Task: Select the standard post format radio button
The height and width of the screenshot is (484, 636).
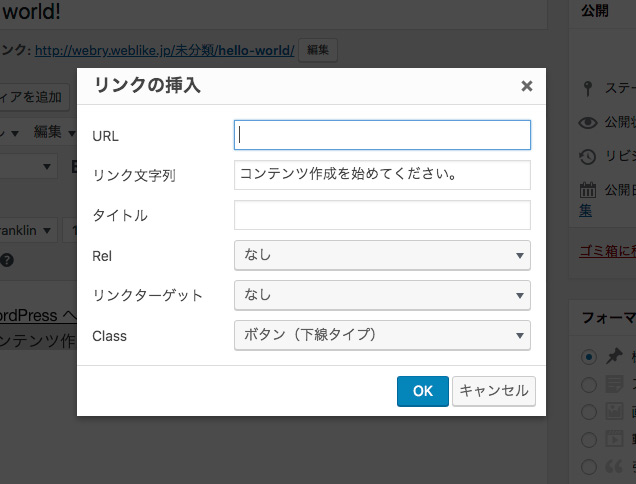Action: point(589,357)
